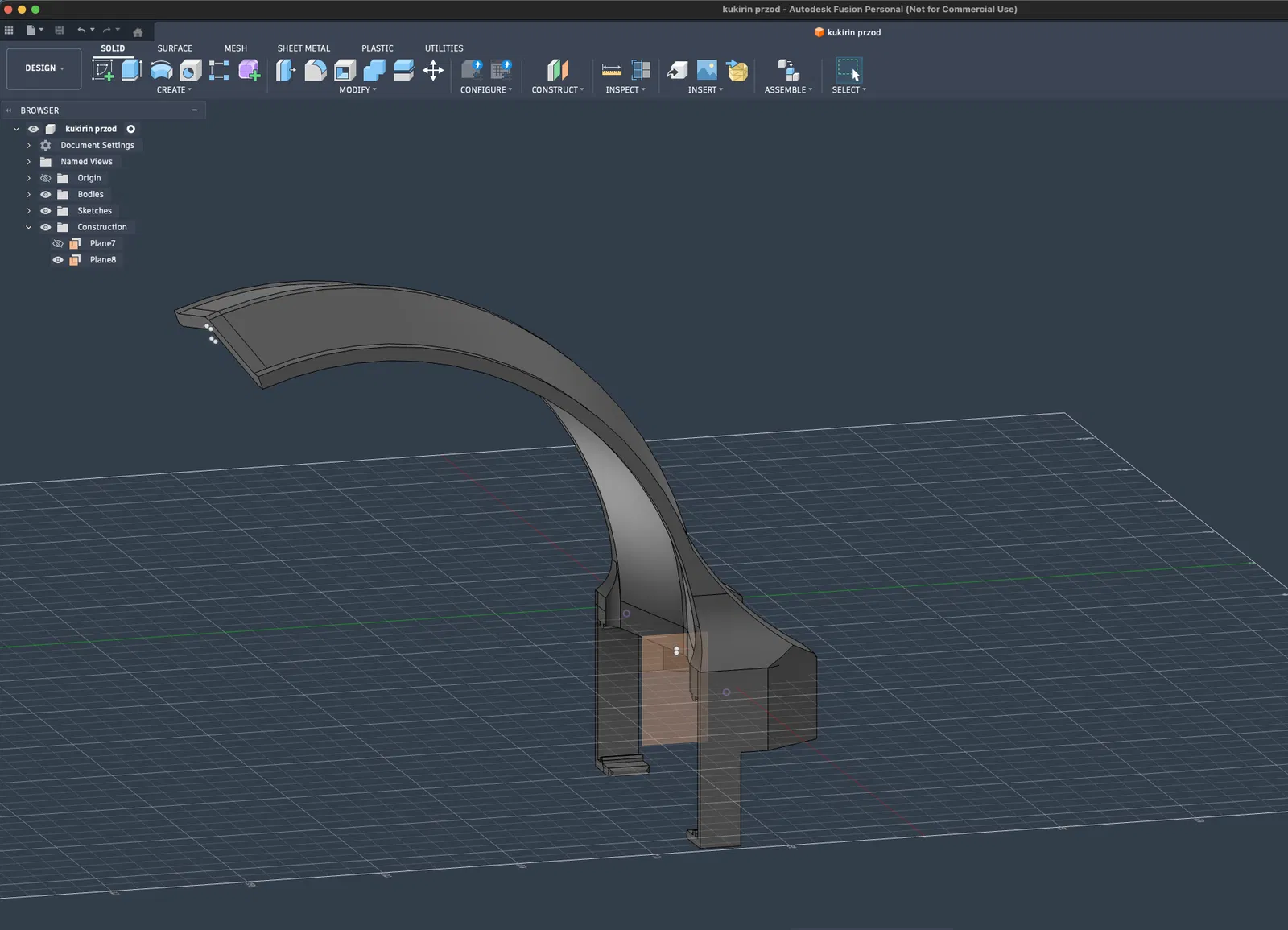This screenshot has width=1288, height=930.
Task: Select the Create Sketch tool
Action: click(x=103, y=70)
